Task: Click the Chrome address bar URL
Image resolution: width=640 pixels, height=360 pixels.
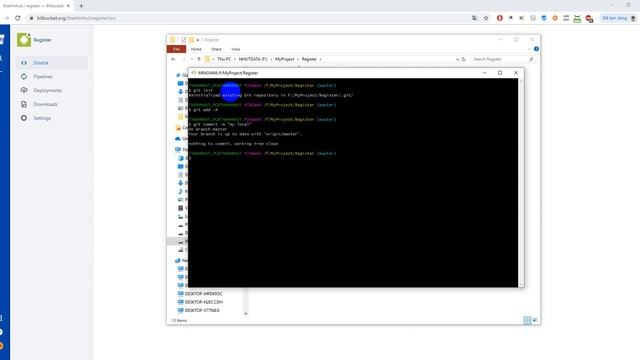Action: point(76,18)
